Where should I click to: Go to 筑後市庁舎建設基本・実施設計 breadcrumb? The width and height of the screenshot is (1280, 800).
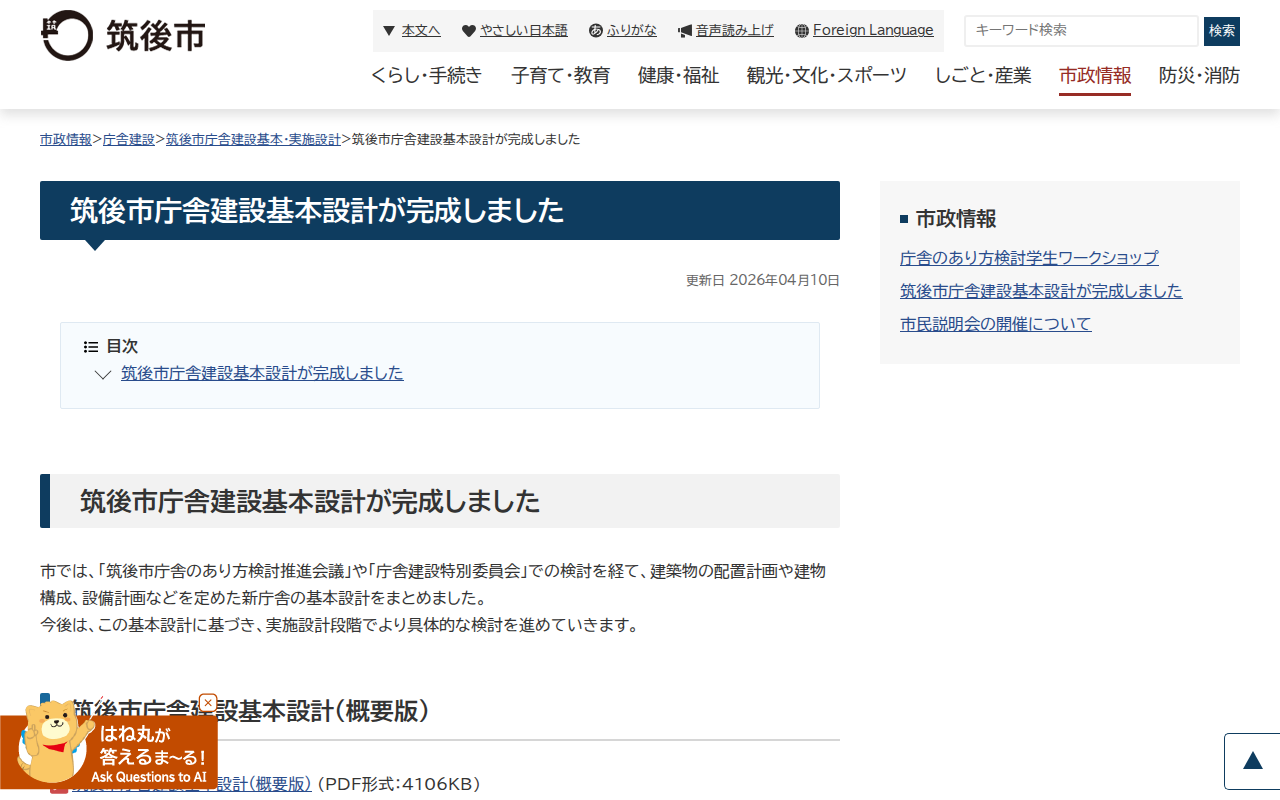pyautogui.click(x=253, y=139)
